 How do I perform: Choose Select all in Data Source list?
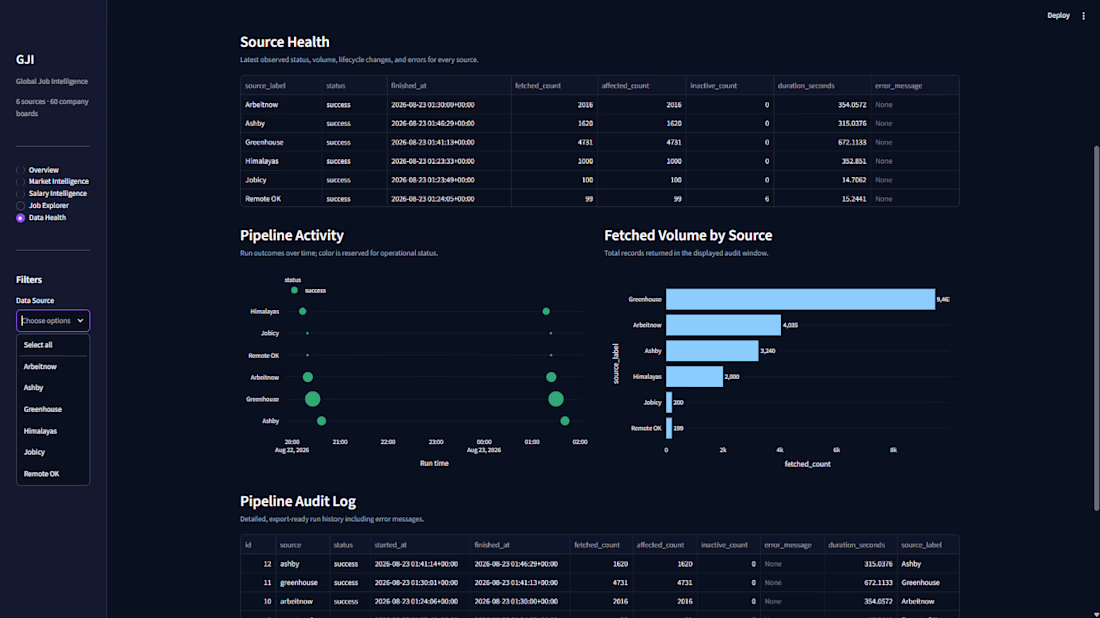53,345
